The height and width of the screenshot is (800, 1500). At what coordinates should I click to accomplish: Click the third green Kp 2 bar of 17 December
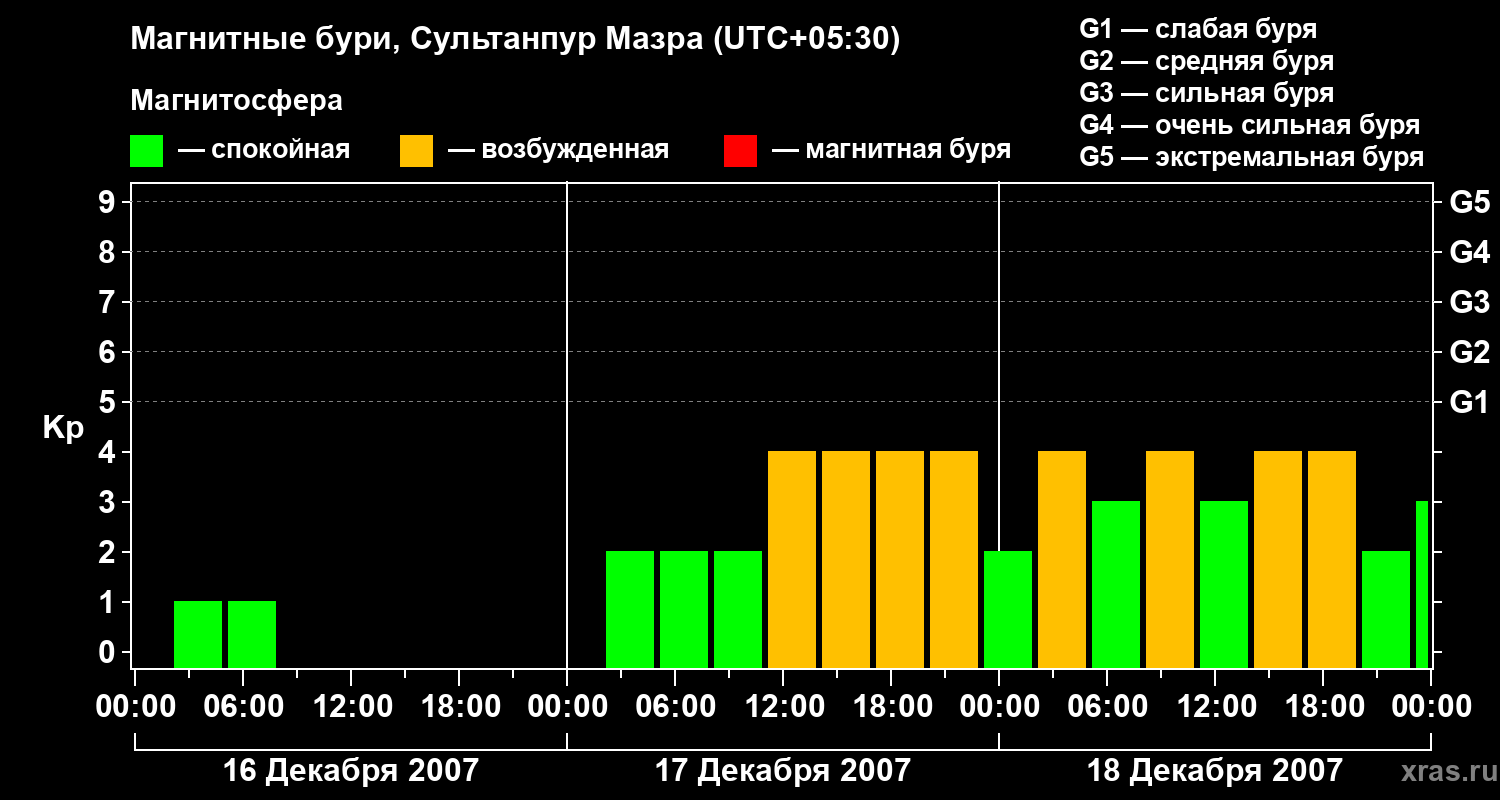[738, 609]
